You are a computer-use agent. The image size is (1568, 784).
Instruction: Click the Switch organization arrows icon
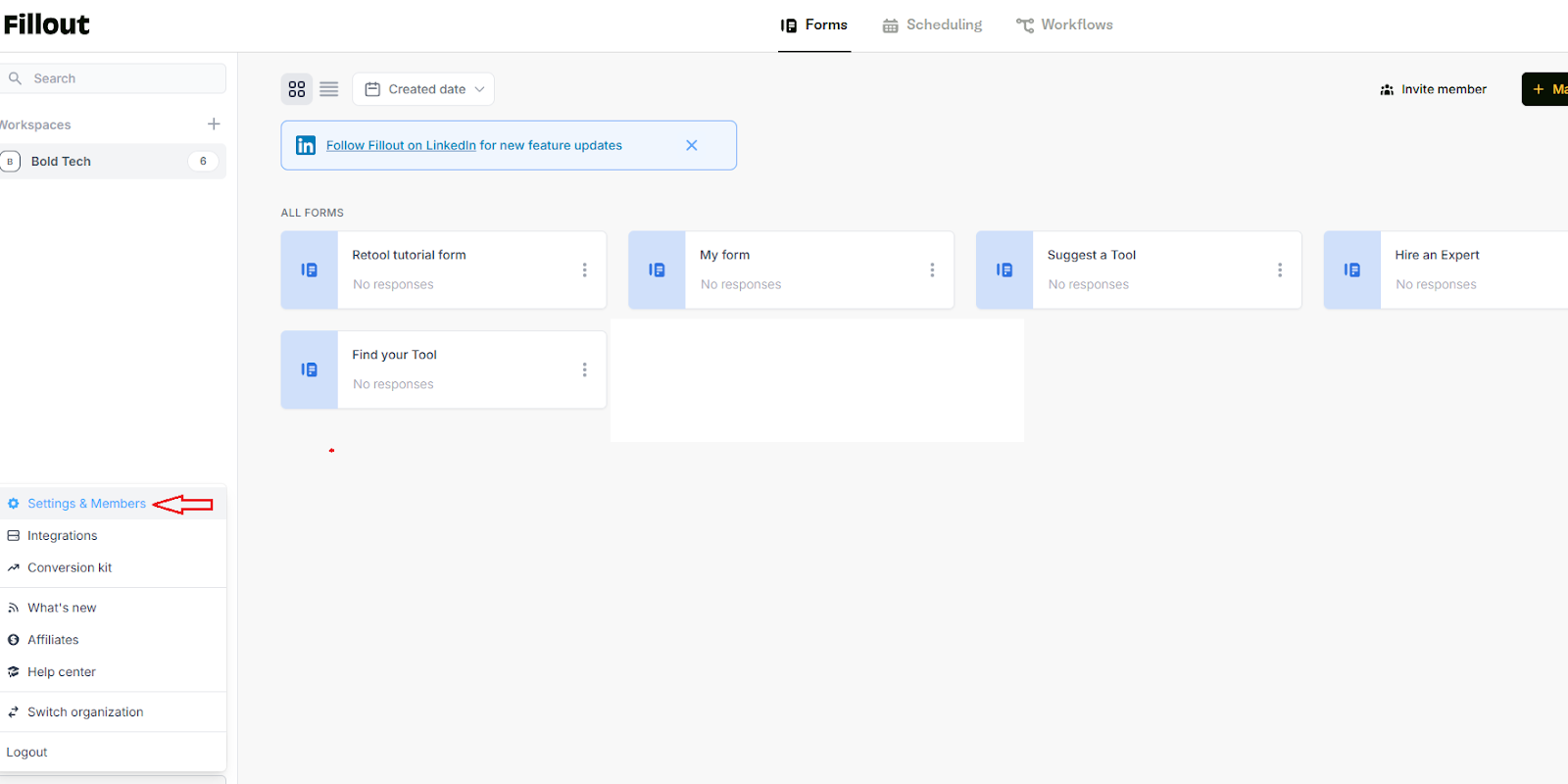coord(14,712)
